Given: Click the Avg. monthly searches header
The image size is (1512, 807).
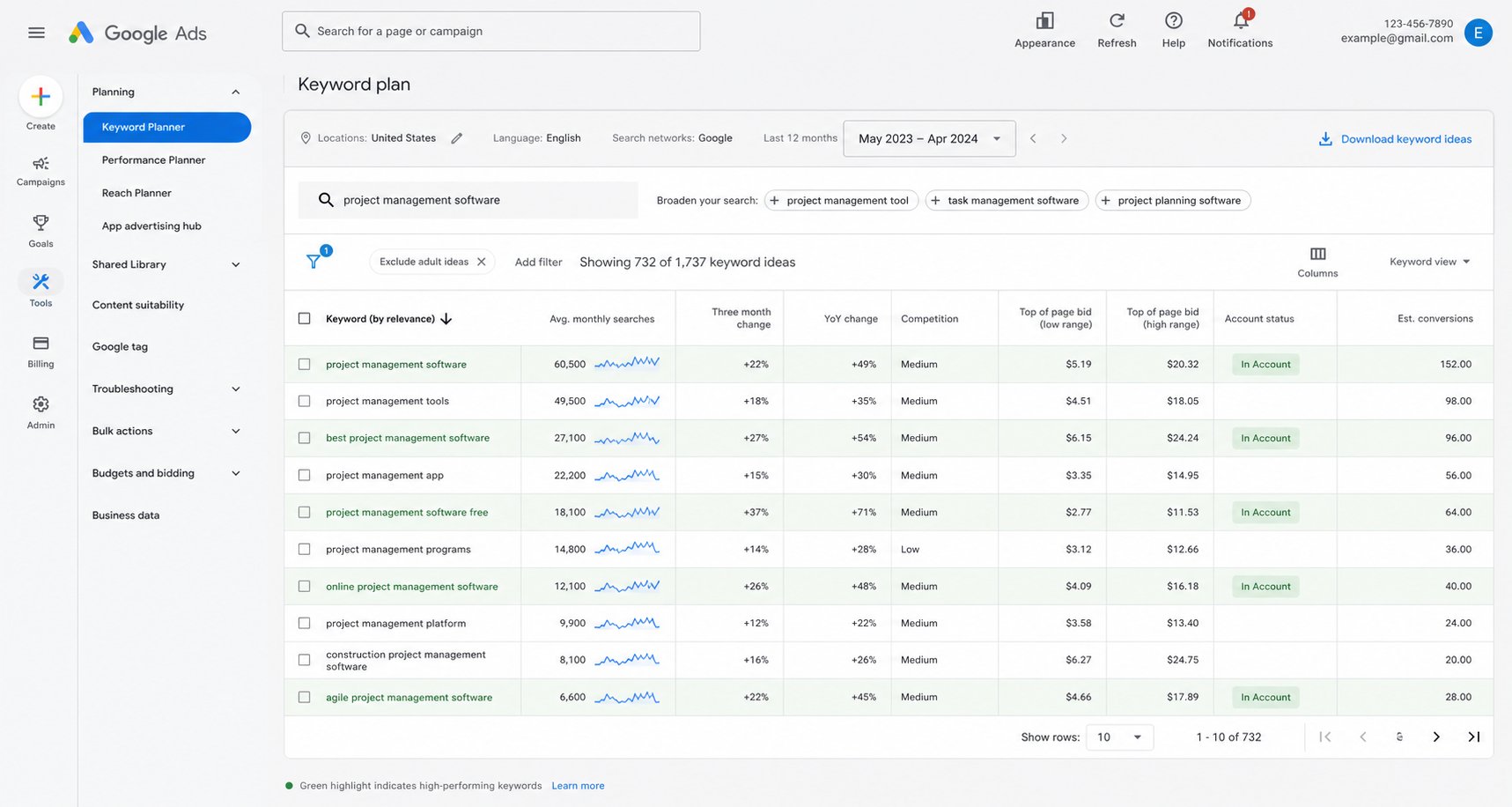Looking at the screenshot, I should click(601, 319).
